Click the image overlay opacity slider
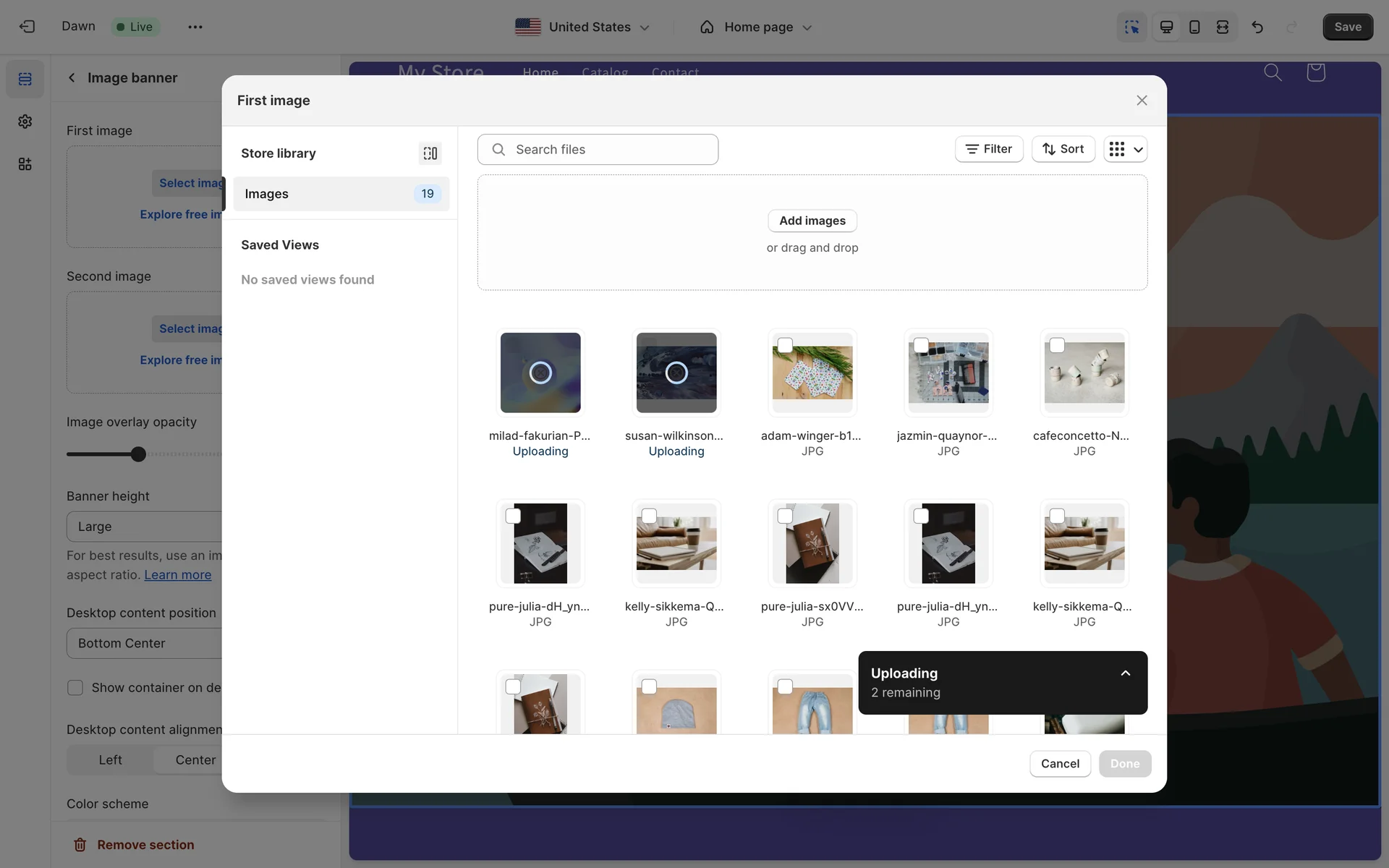 click(x=138, y=454)
